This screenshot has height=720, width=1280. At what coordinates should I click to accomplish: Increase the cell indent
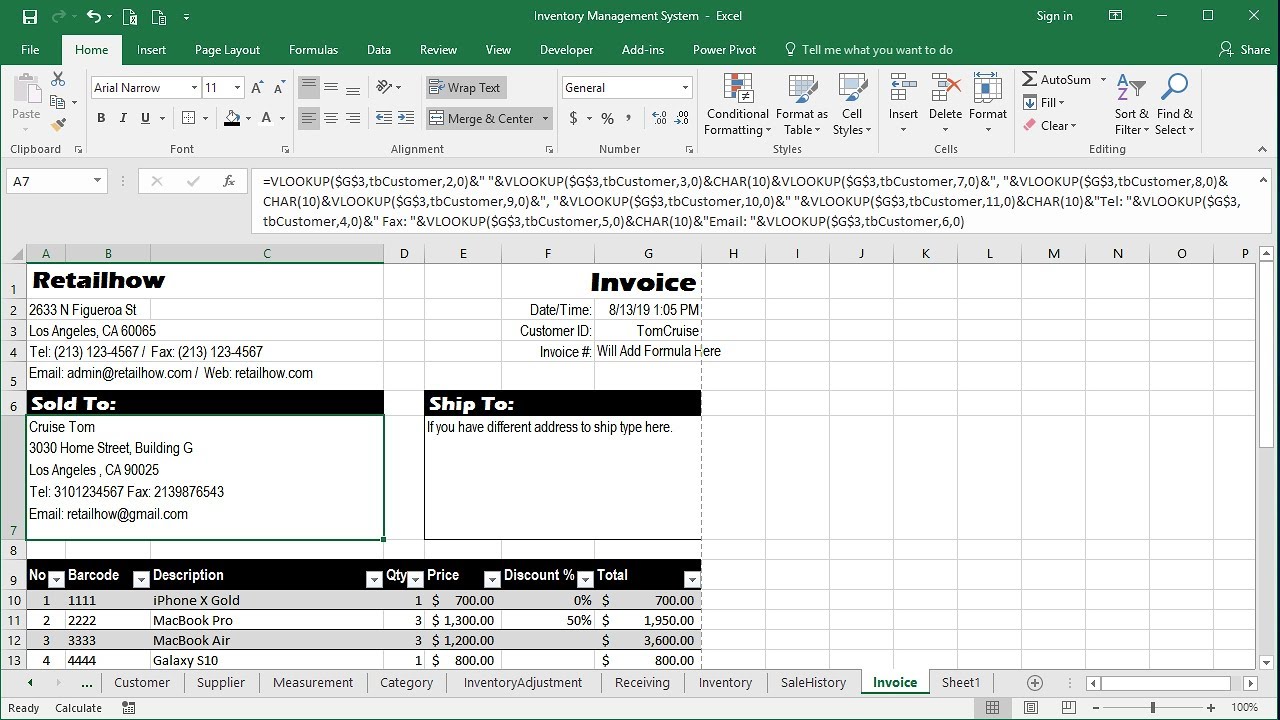(x=407, y=118)
